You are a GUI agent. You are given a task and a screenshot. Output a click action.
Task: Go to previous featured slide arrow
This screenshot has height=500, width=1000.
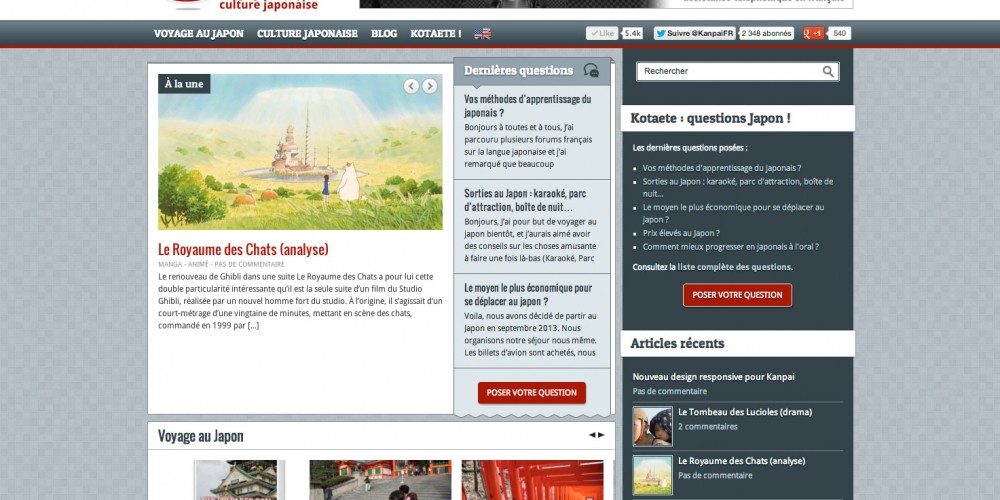(x=411, y=86)
